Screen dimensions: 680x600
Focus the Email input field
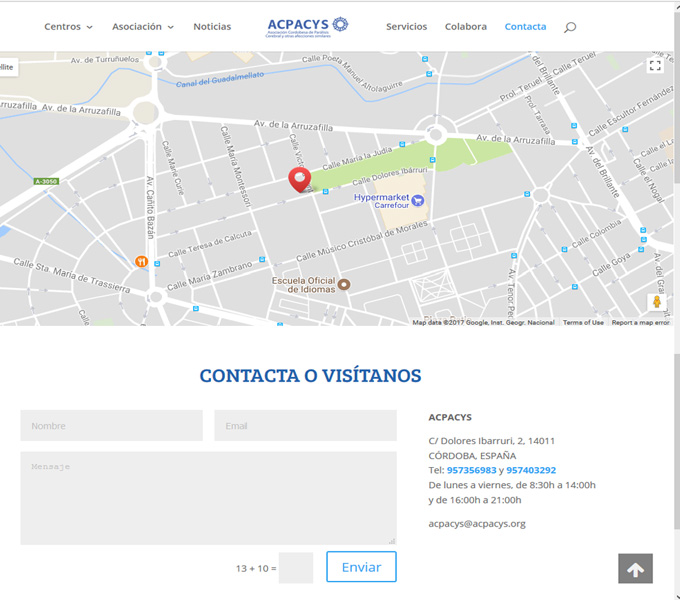(x=305, y=426)
